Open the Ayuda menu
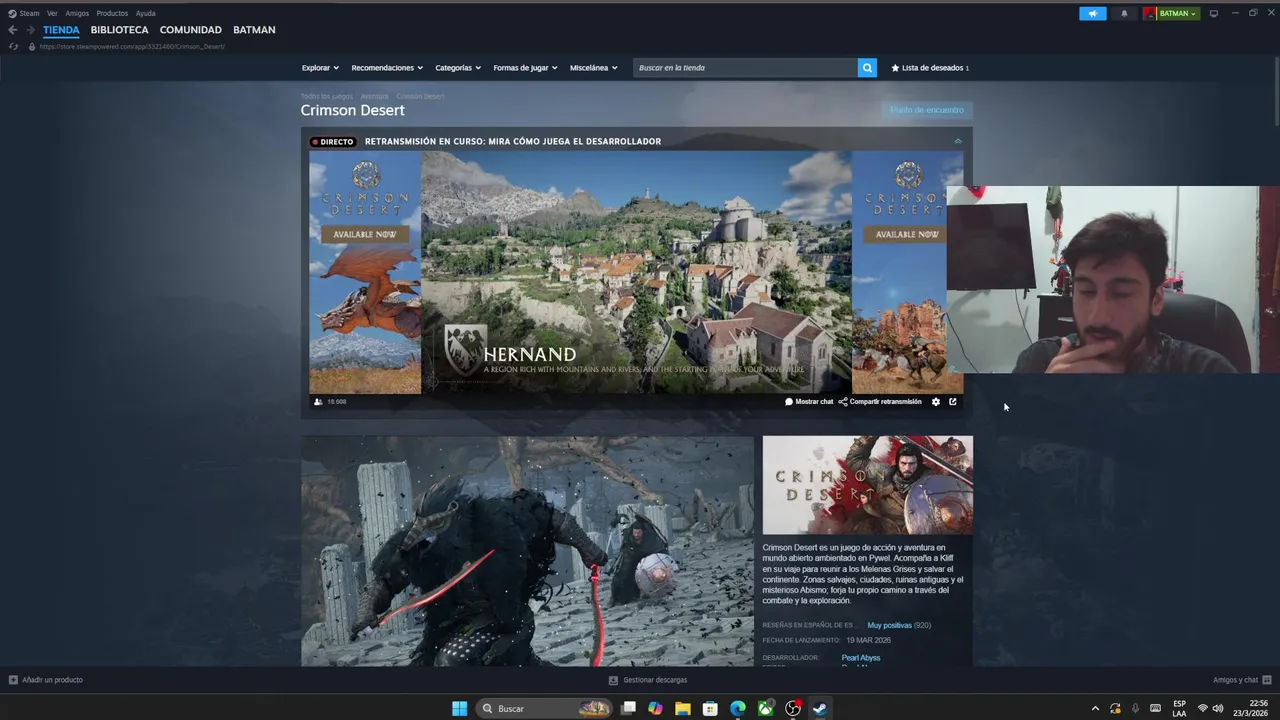 (x=145, y=13)
